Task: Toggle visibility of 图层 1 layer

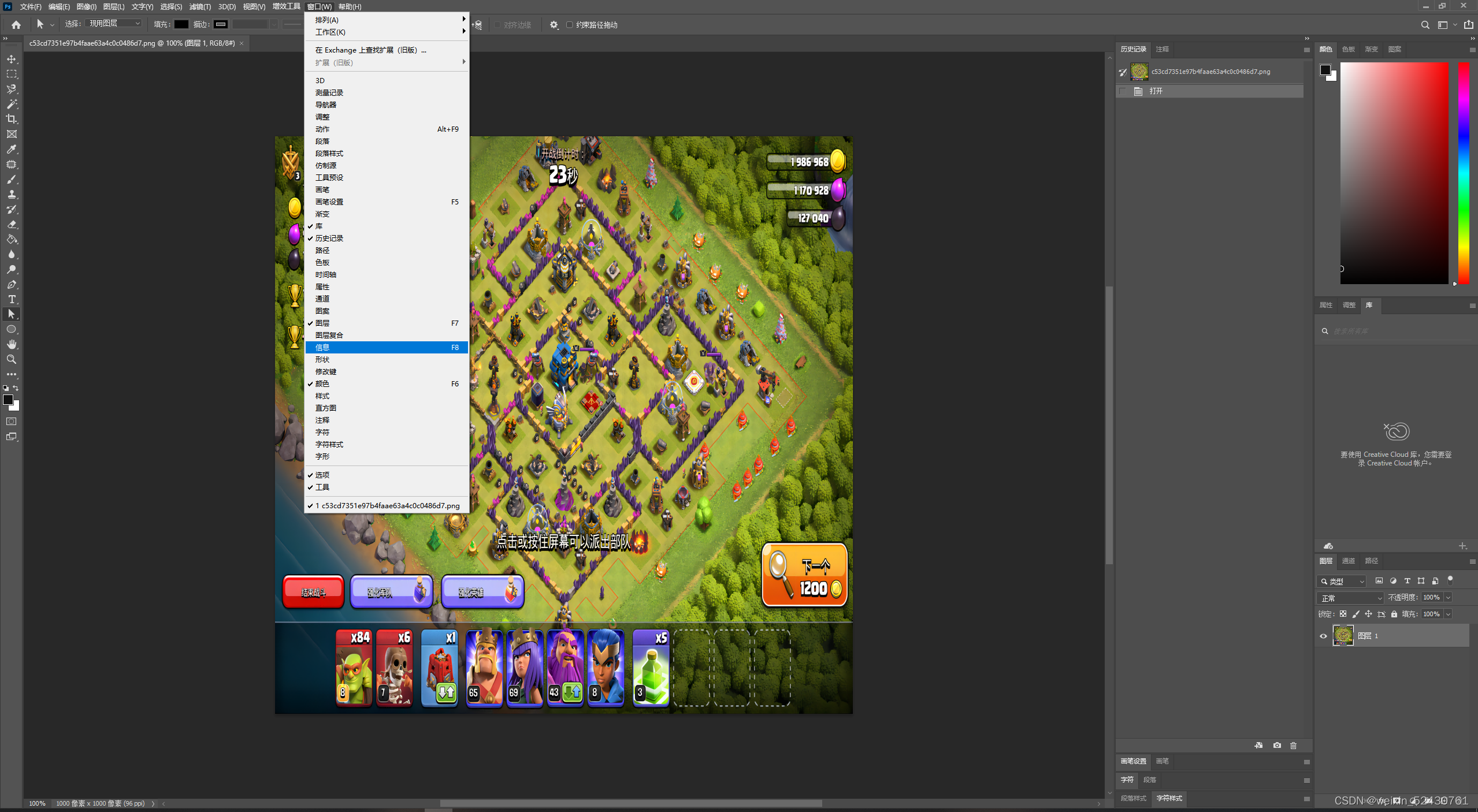Action: click(1323, 636)
